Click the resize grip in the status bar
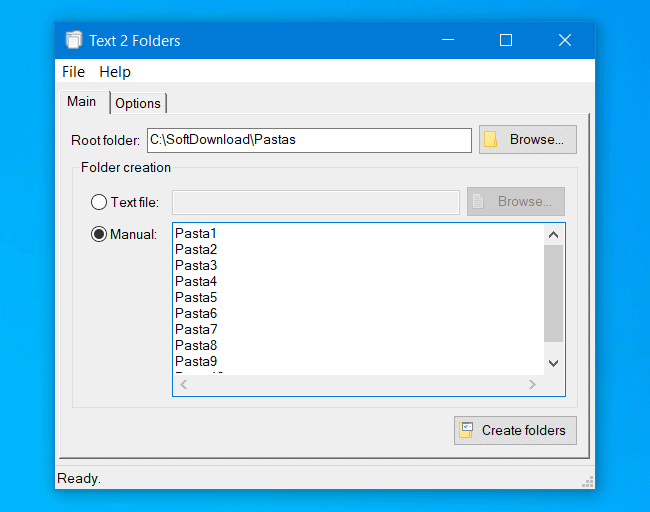 pos(588,481)
